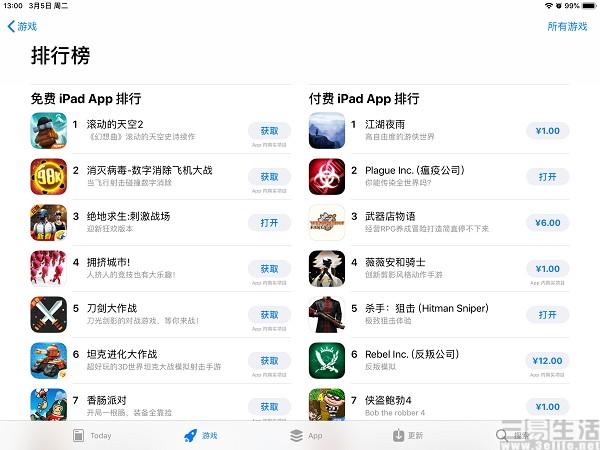Tap the 坦克进化大作战 tank icon

(x=49, y=360)
